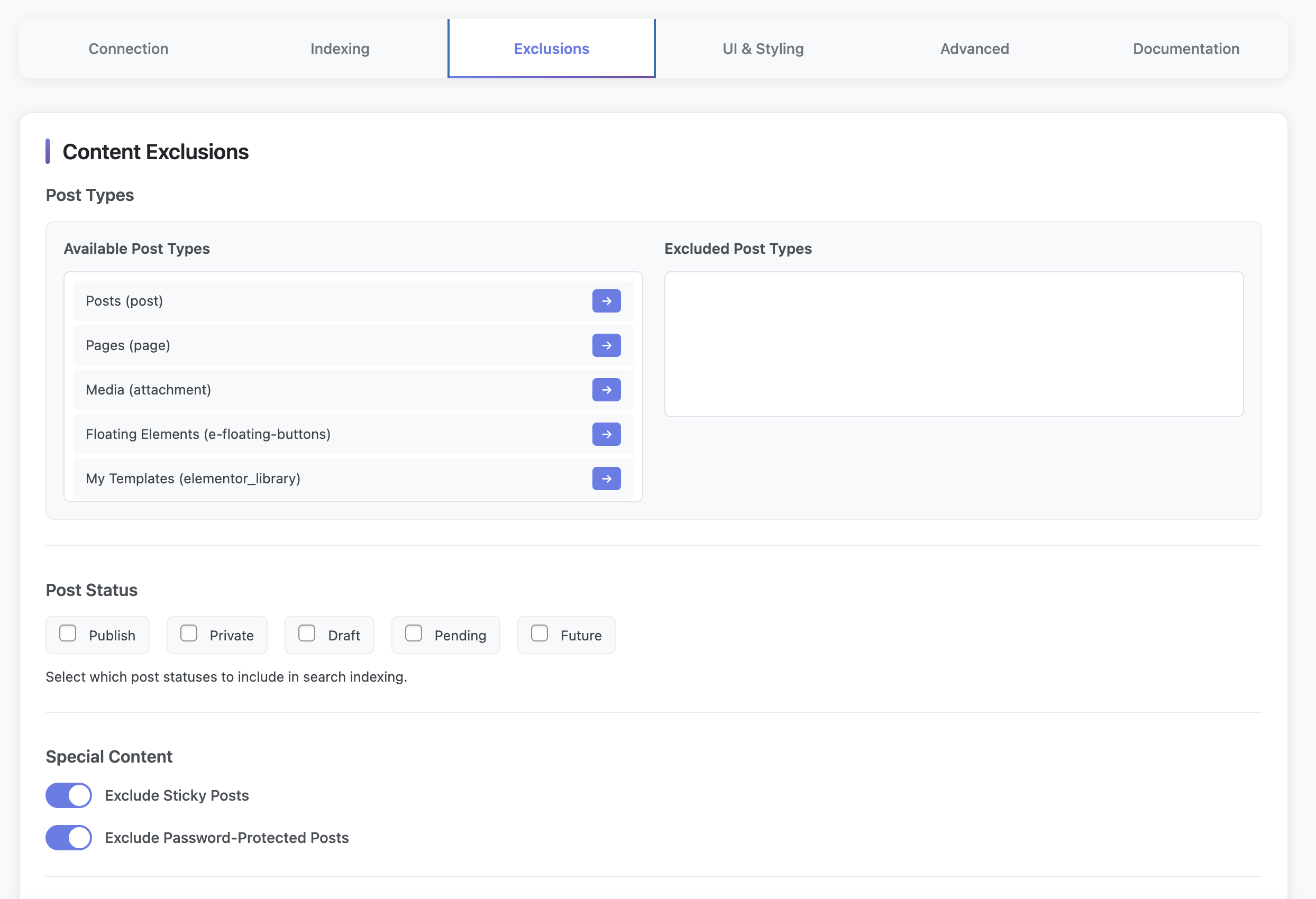Check the Publish post status
This screenshot has height=899, width=1316.
coord(68,634)
